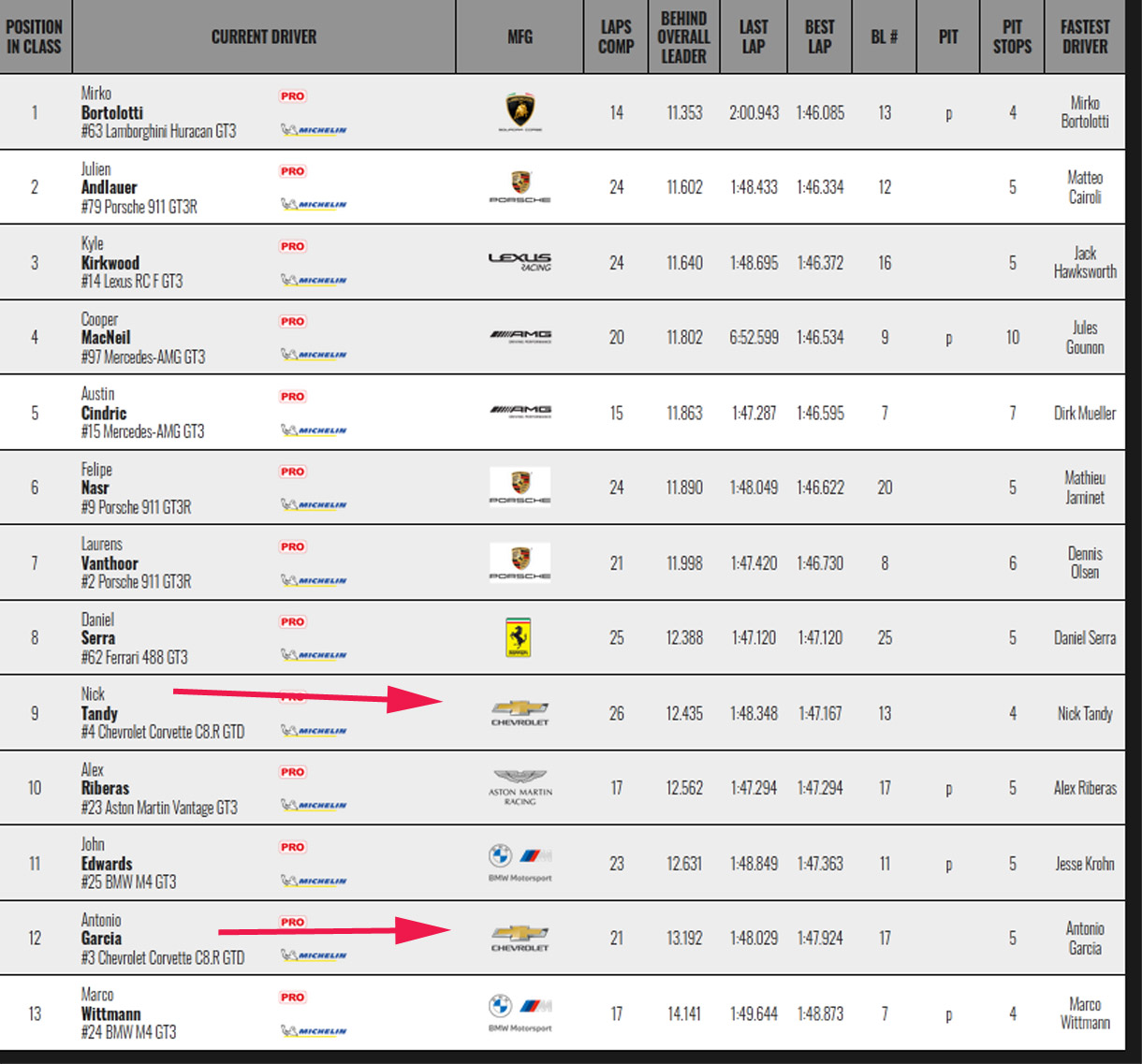
Task: Click the Porsche logo in Julien Andlauer's row
Action: (x=520, y=186)
